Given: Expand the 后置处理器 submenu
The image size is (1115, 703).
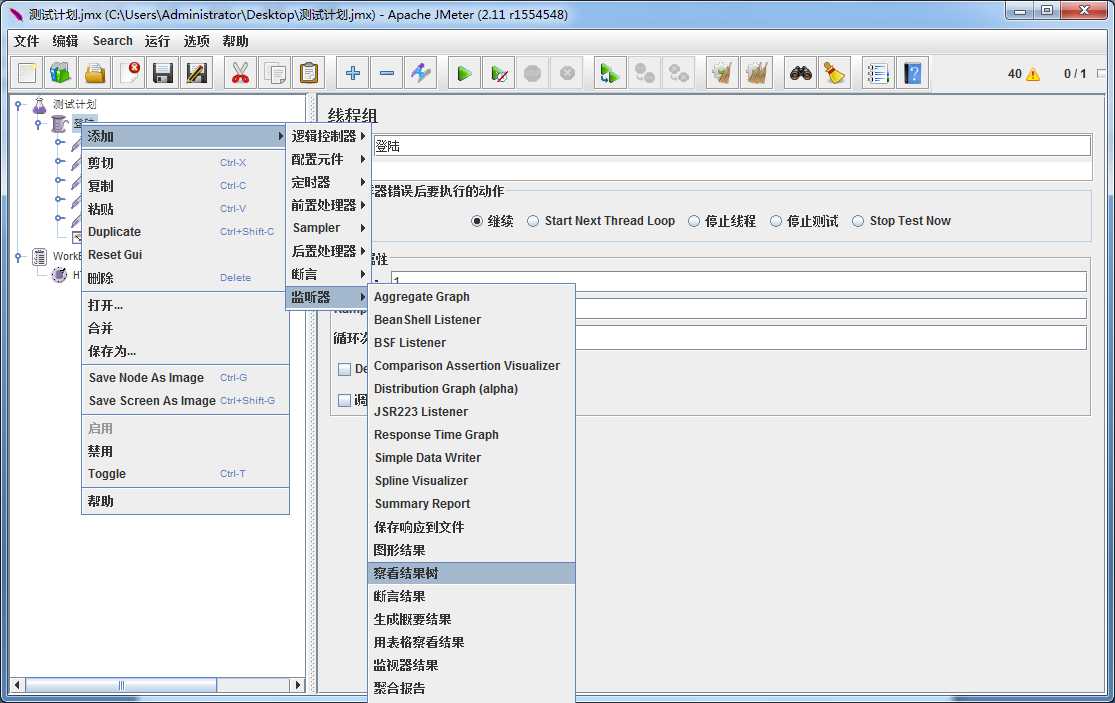Looking at the screenshot, I should point(327,251).
